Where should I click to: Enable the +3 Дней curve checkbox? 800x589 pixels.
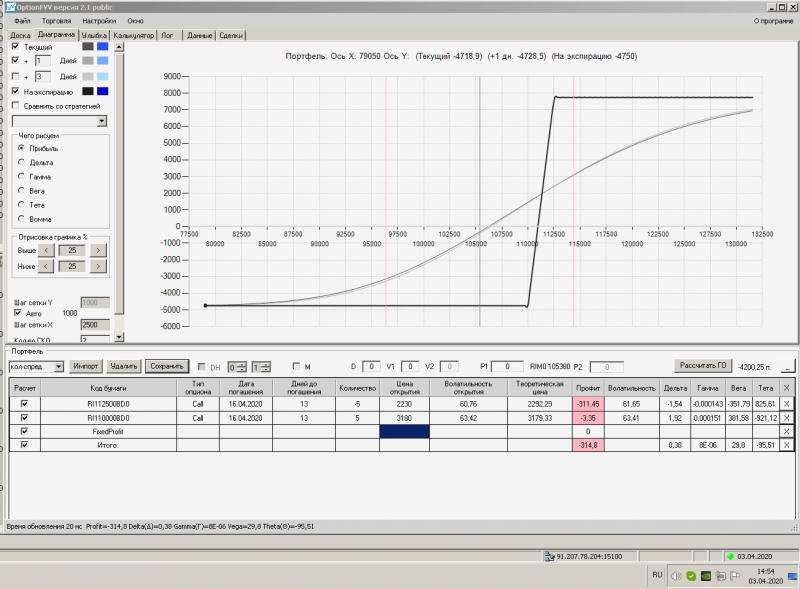point(15,76)
